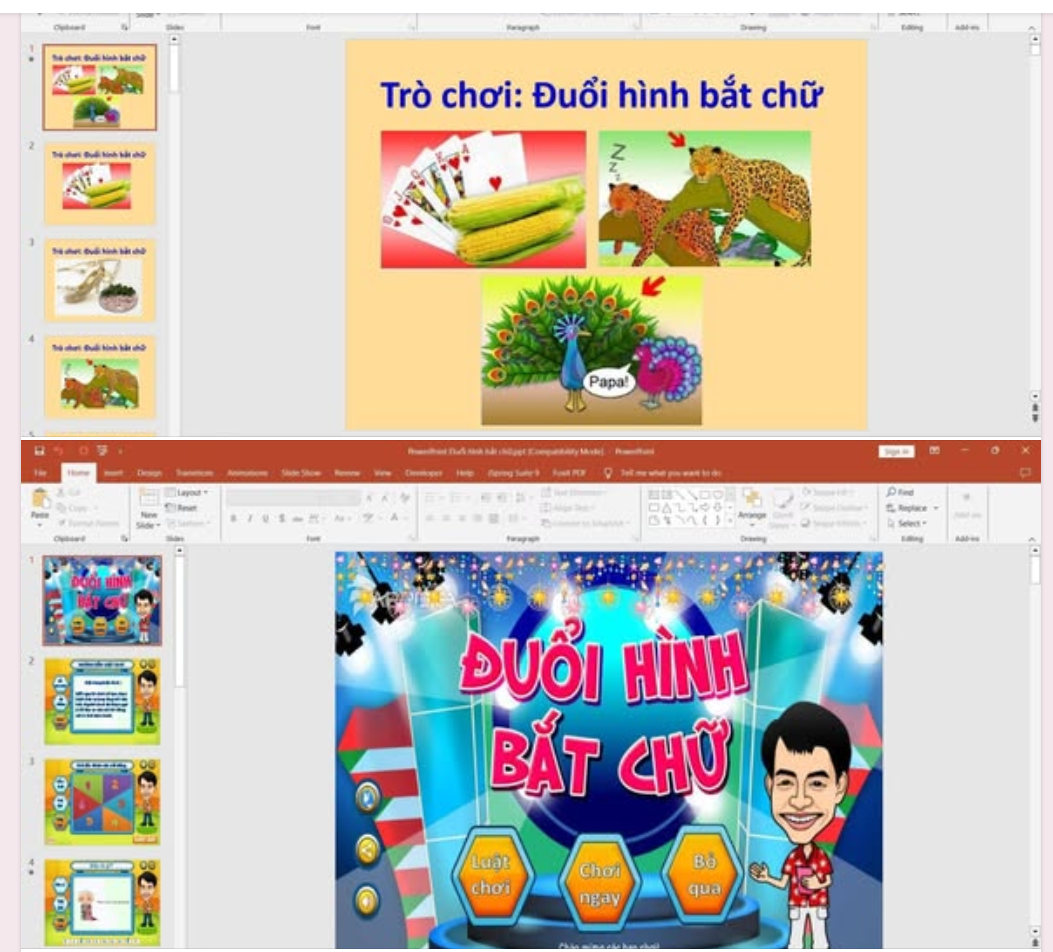The image size is (1053, 952).
Task: Toggle Italic formatting in Font group
Action: 249,518
